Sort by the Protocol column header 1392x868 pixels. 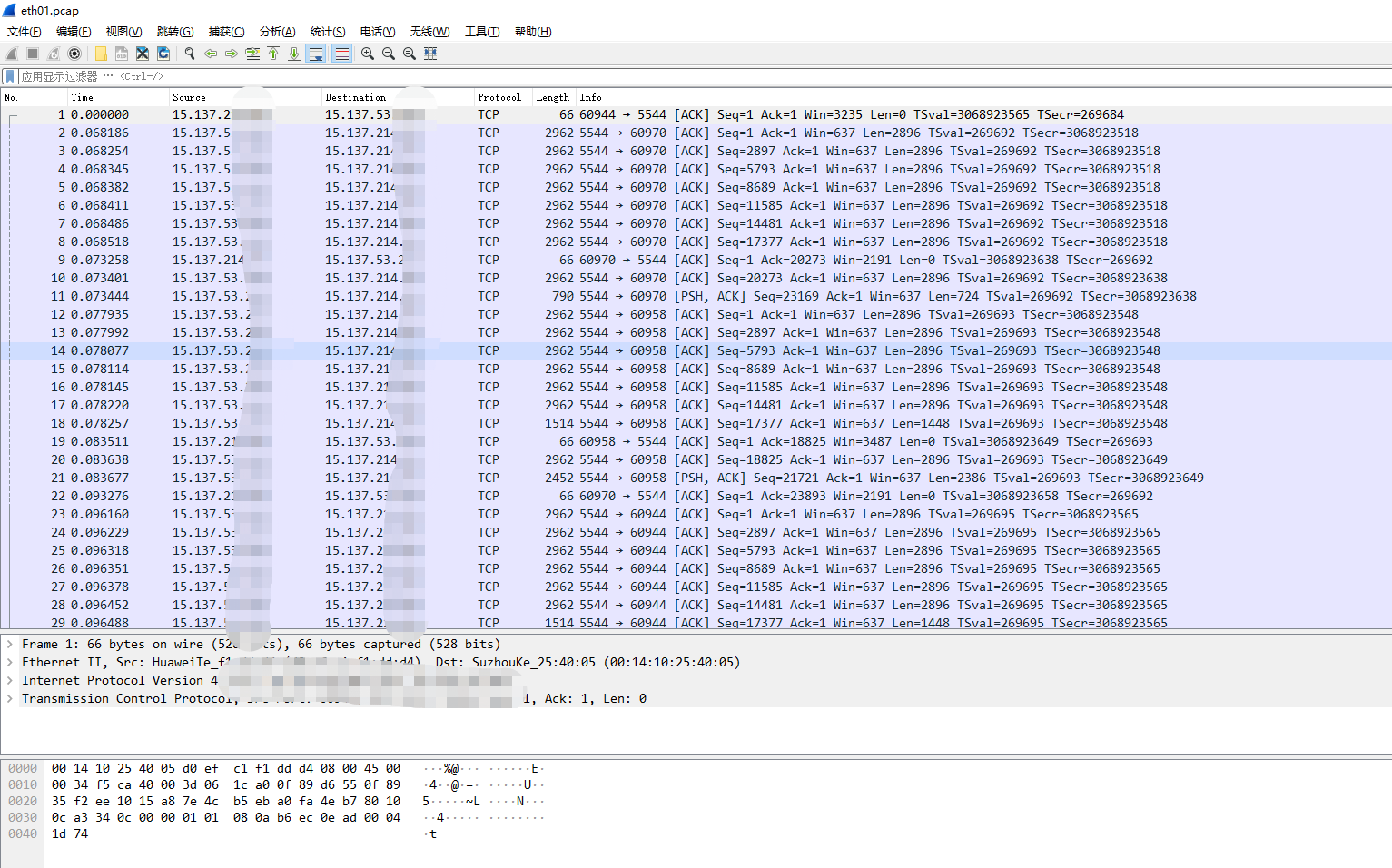coord(502,97)
